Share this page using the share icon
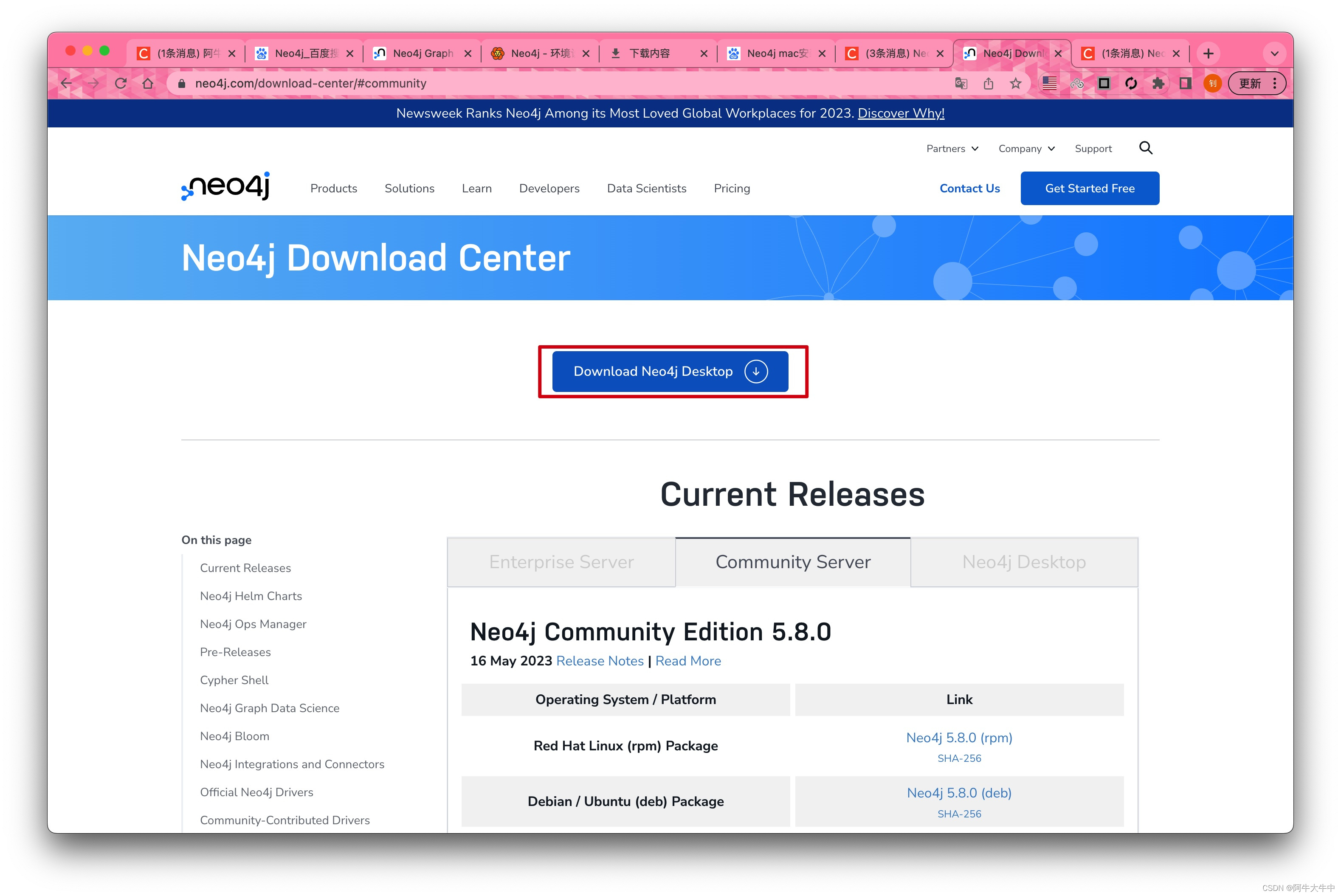Screen dimensions: 1341x896 tap(989, 83)
